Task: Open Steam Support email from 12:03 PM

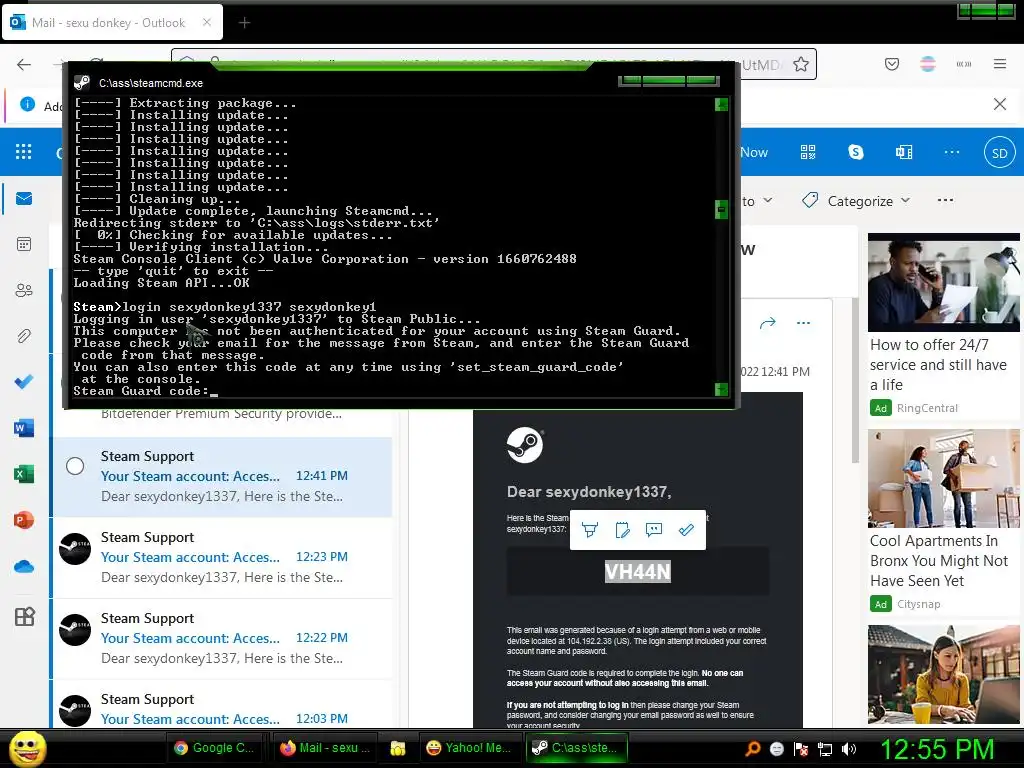Action: point(222,705)
